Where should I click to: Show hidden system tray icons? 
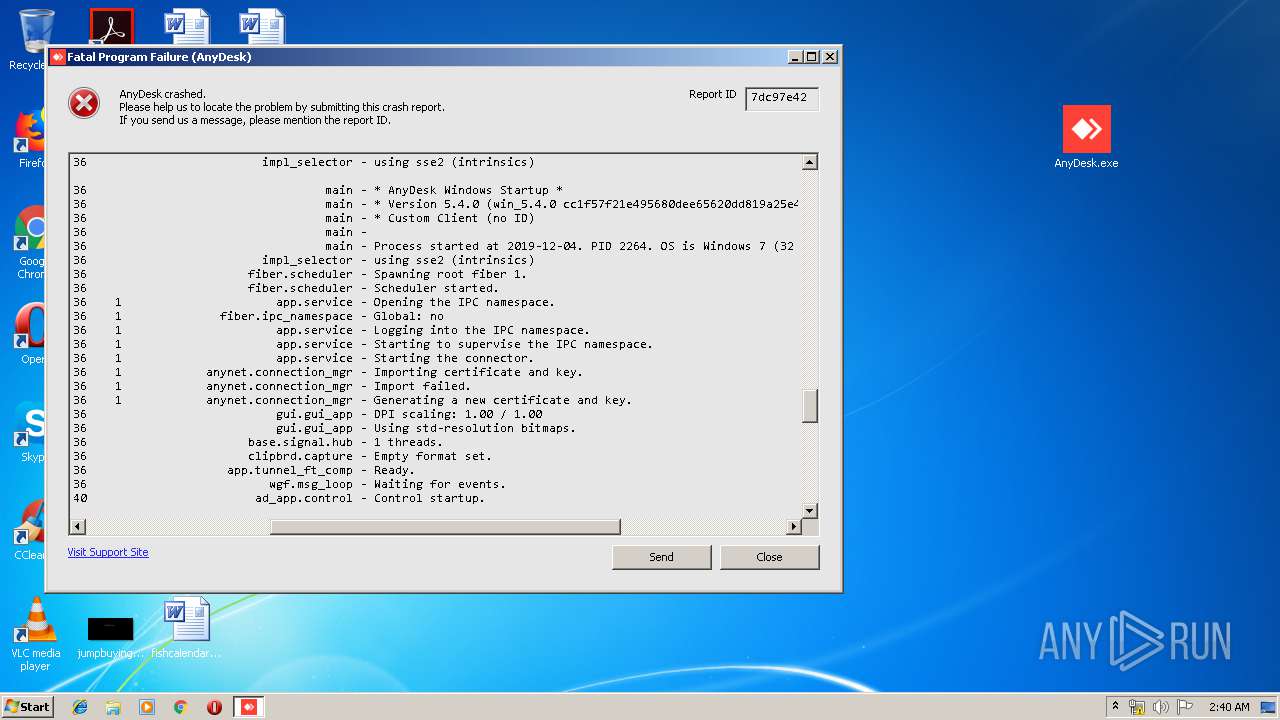tap(1116, 706)
